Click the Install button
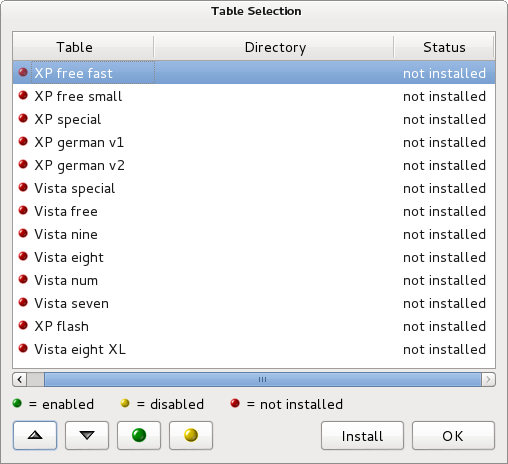The image size is (508, 464). point(362,435)
